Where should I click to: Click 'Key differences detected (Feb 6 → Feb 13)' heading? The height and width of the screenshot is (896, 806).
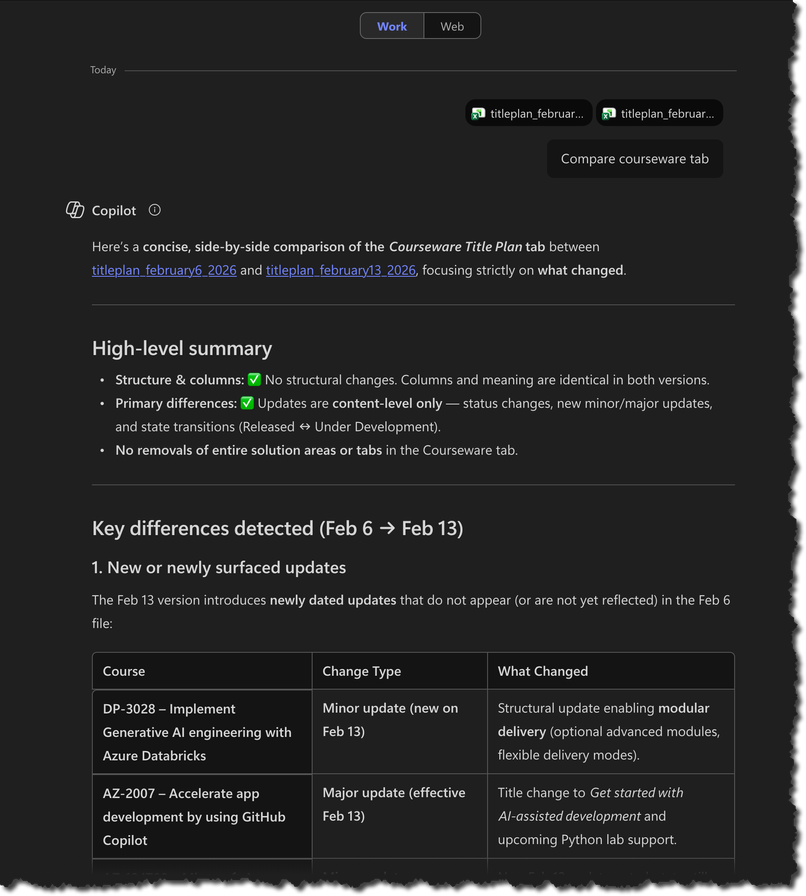[277, 529]
